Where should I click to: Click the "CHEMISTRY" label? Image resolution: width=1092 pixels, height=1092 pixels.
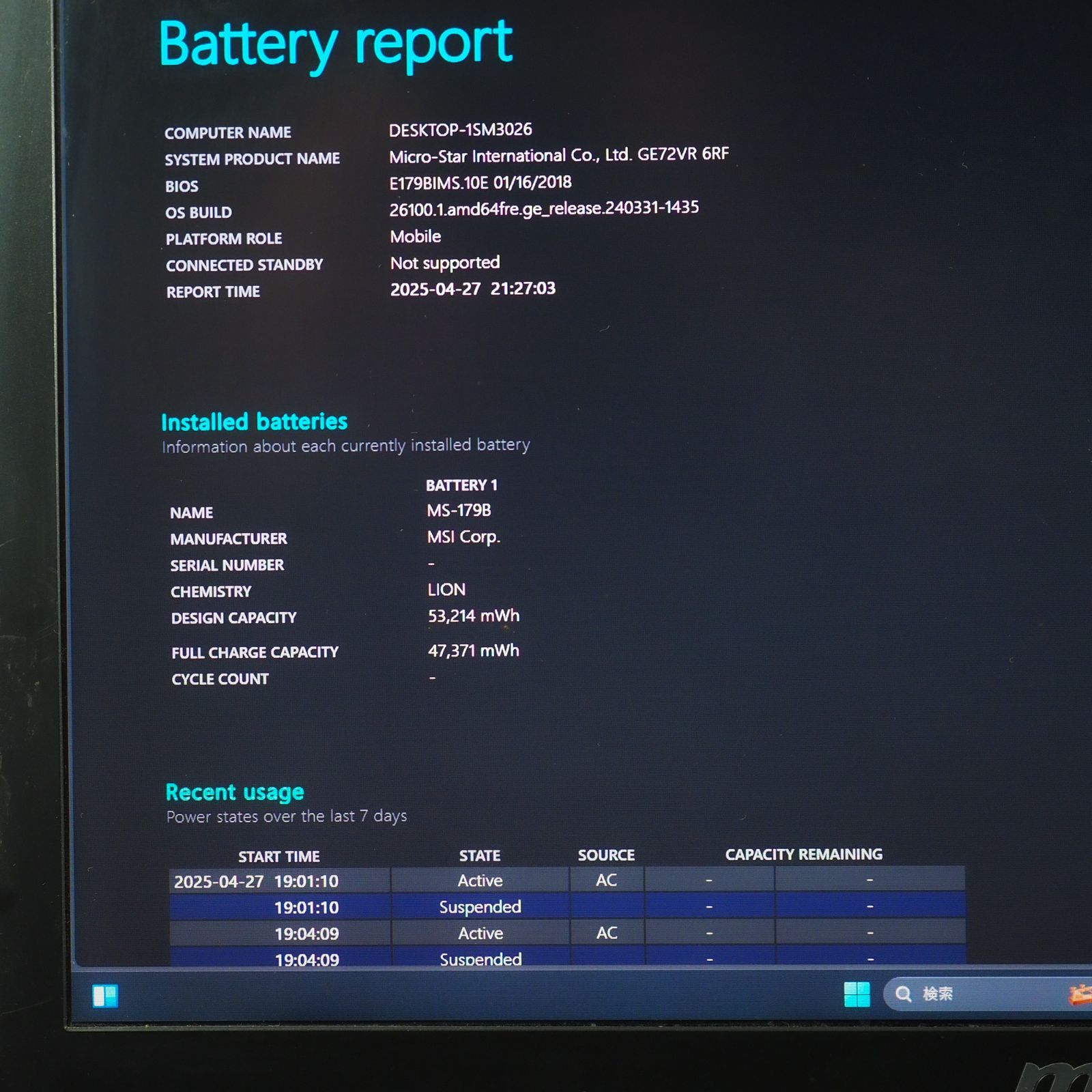[x=211, y=592]
